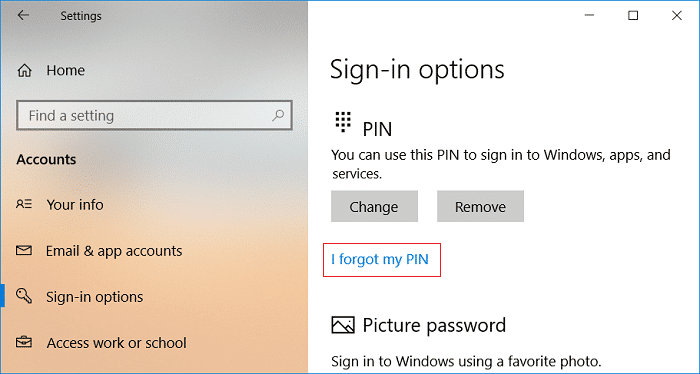Focus the Find a setting box

(x=154, y=116)
